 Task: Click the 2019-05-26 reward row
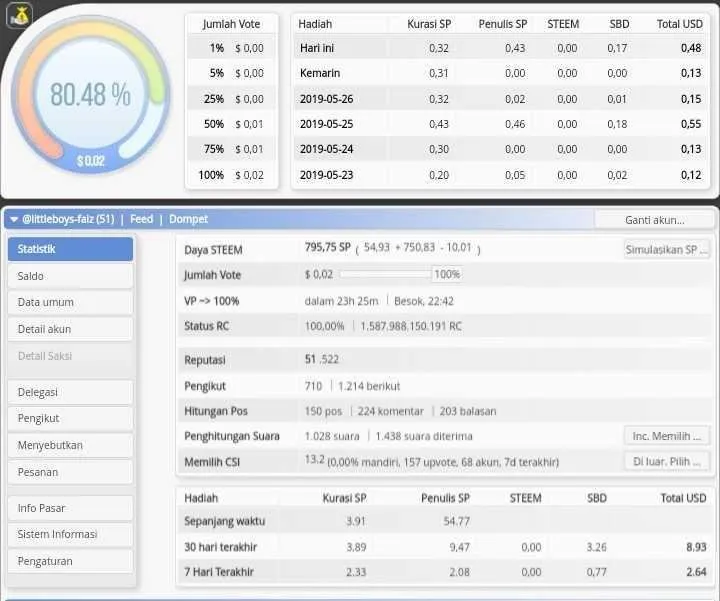tap(501, 99)
